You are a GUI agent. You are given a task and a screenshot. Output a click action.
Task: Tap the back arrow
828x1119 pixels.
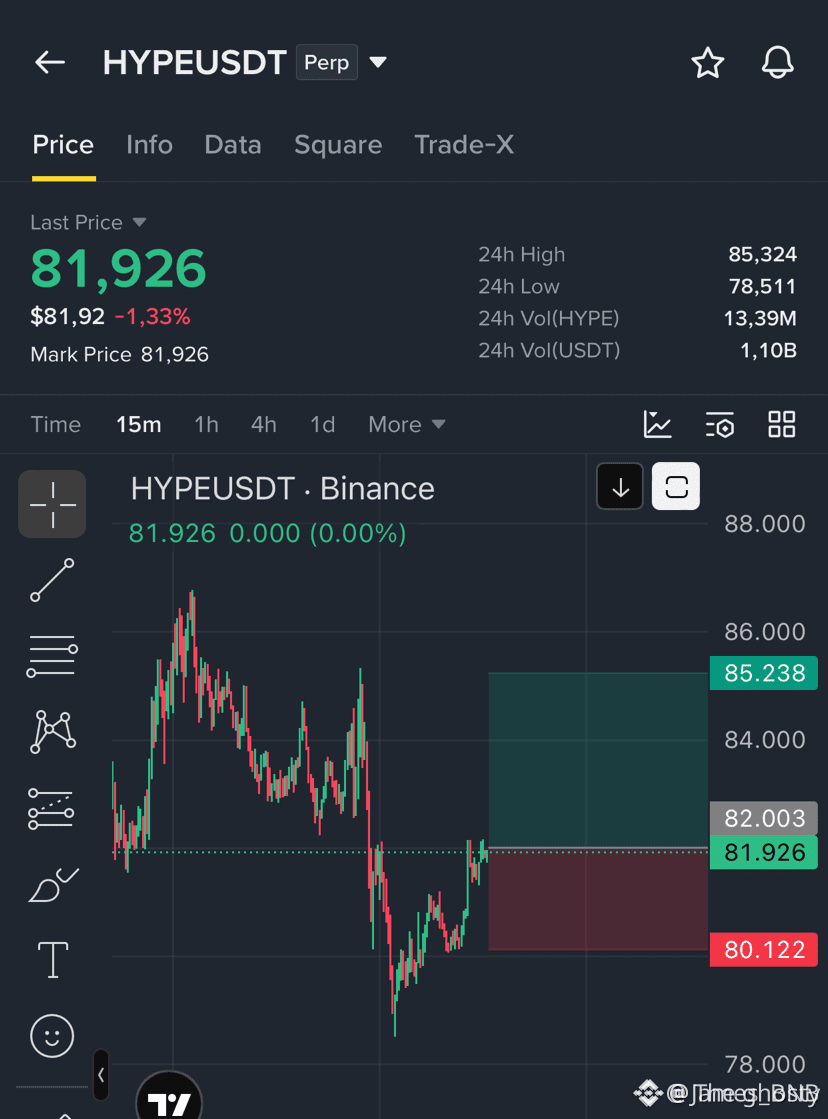50,63
